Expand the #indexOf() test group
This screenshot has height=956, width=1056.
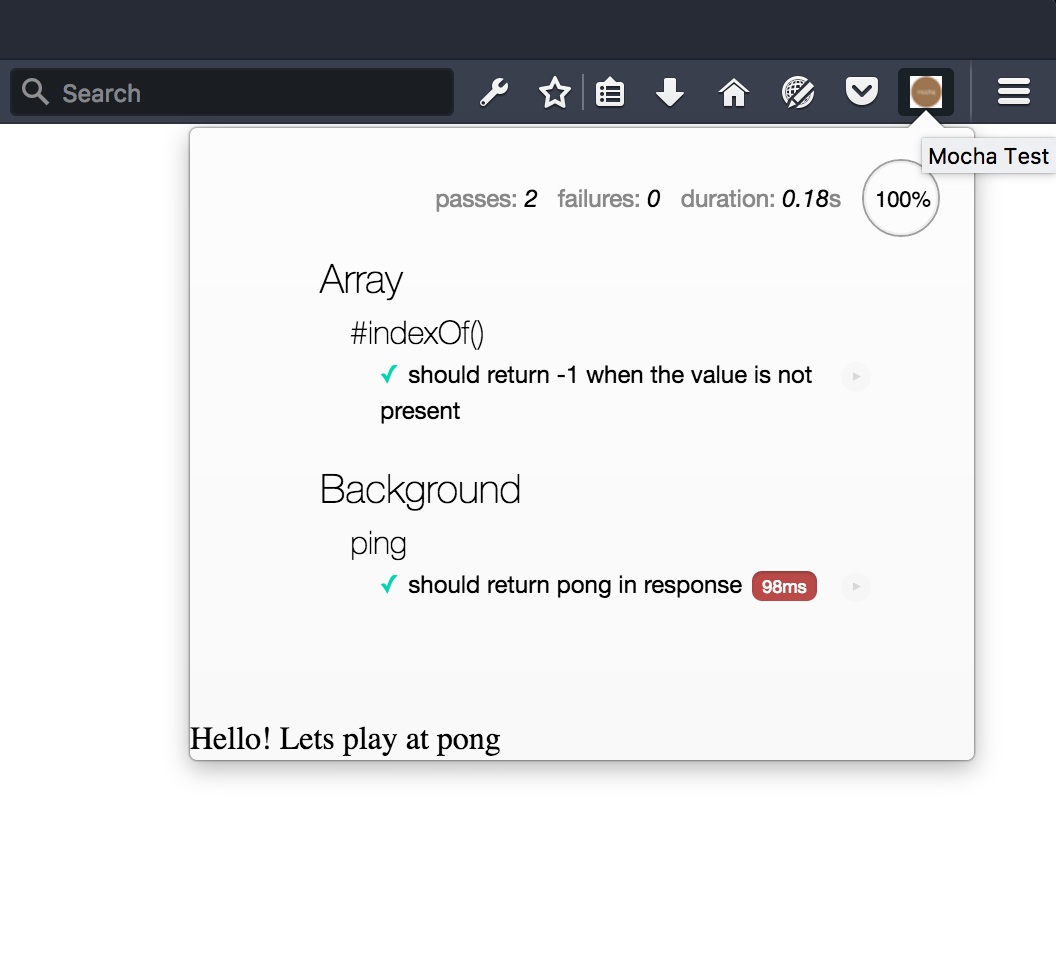pos(416,332)
